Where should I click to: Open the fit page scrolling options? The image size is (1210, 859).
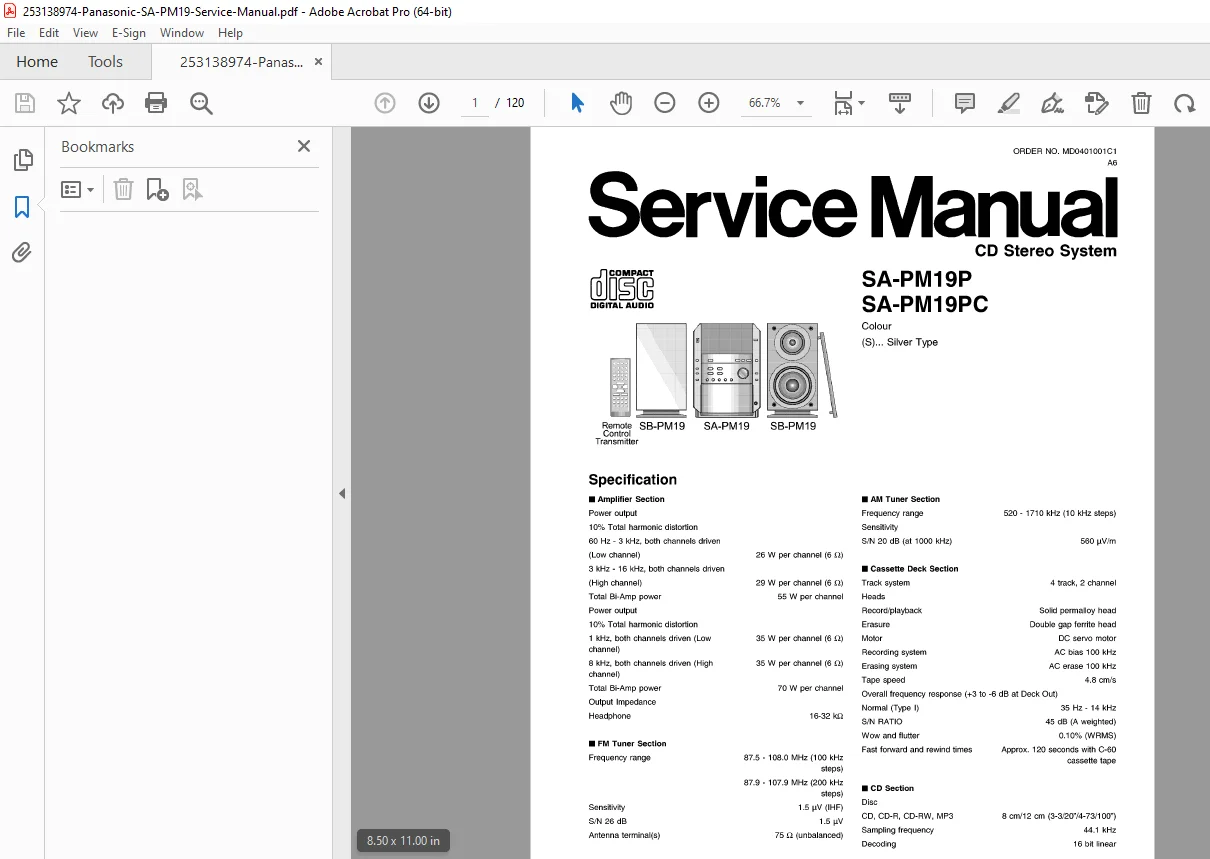click(849, 103)
